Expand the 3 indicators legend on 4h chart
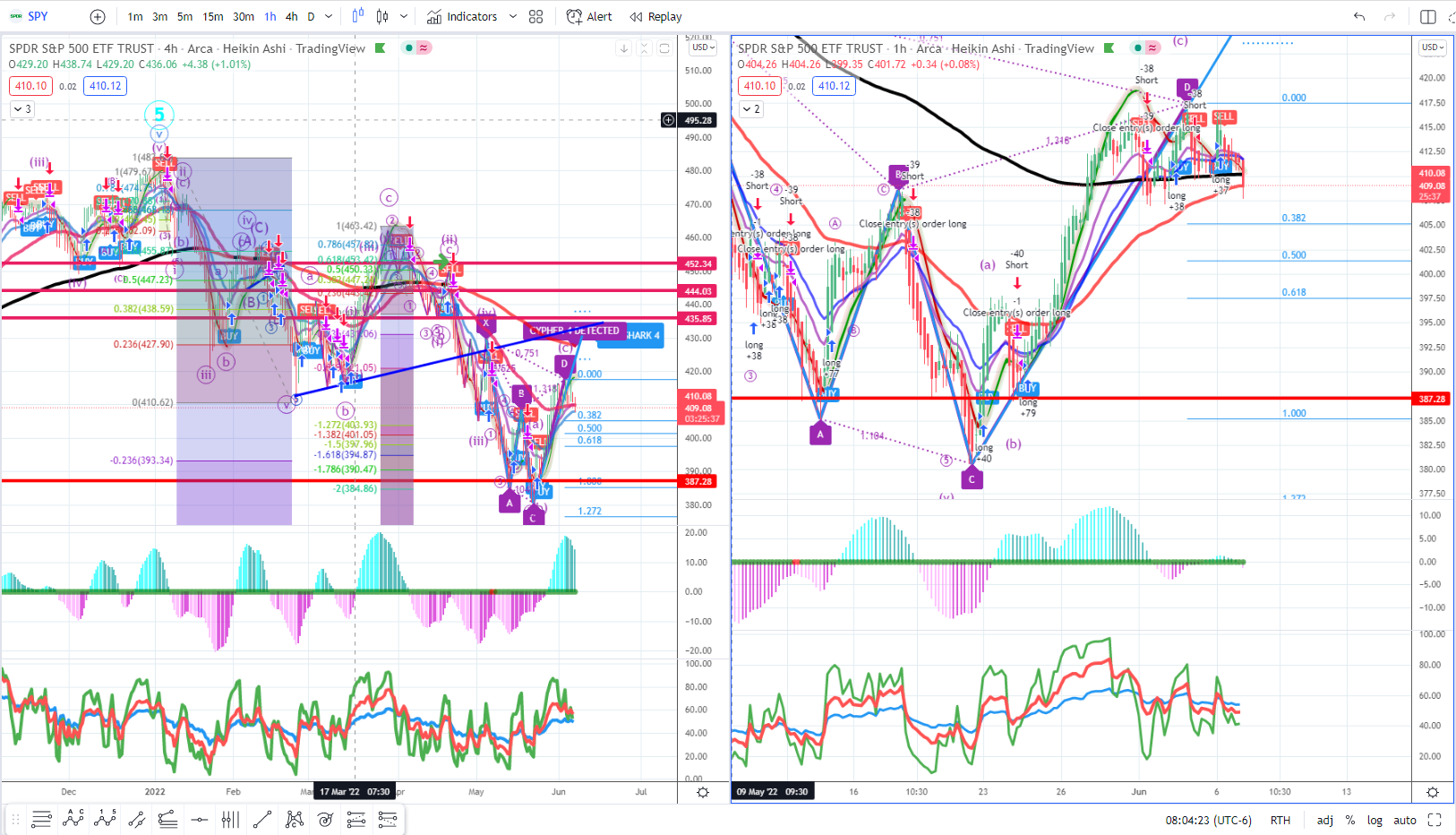The image size is (1456, 835). (x=22, y=109)
